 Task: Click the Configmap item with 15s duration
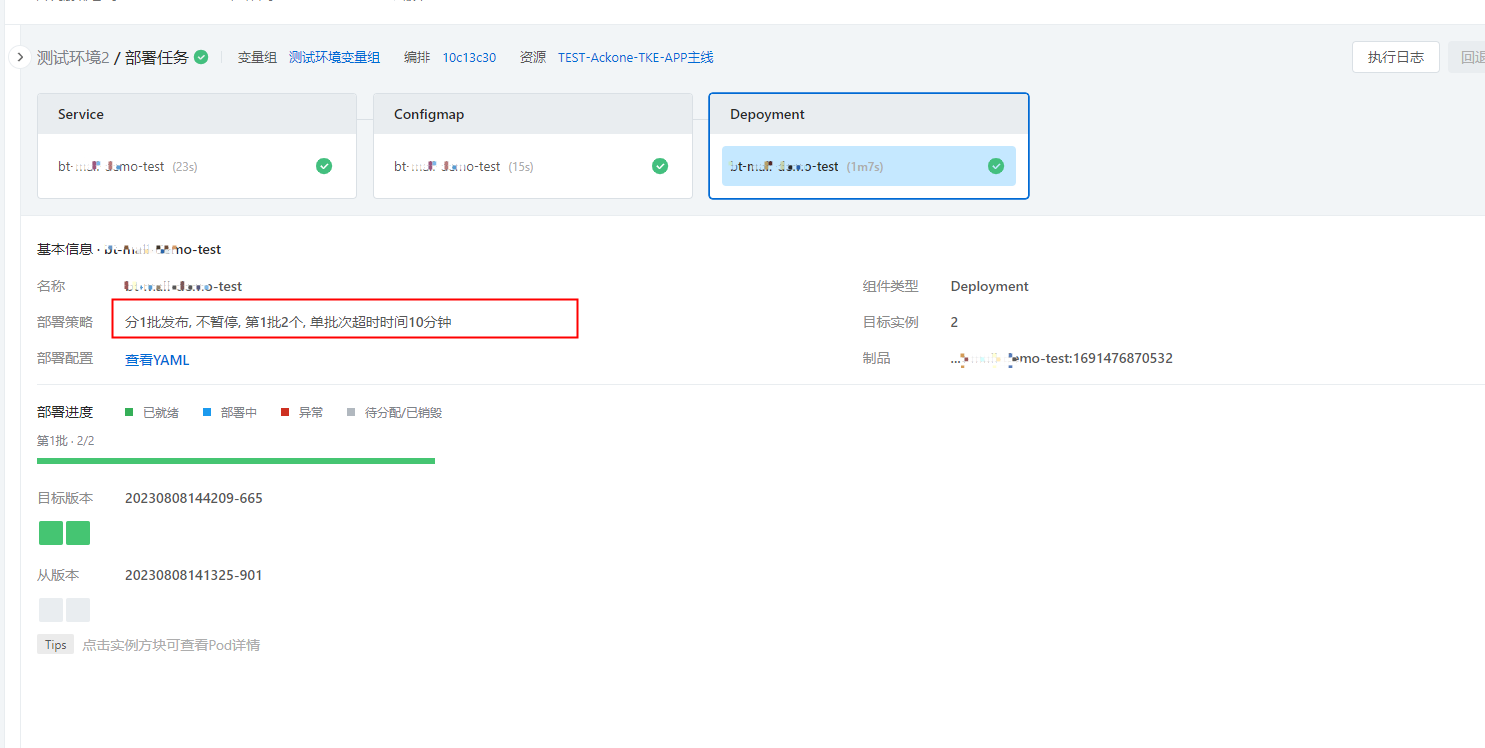click(533, 166)
